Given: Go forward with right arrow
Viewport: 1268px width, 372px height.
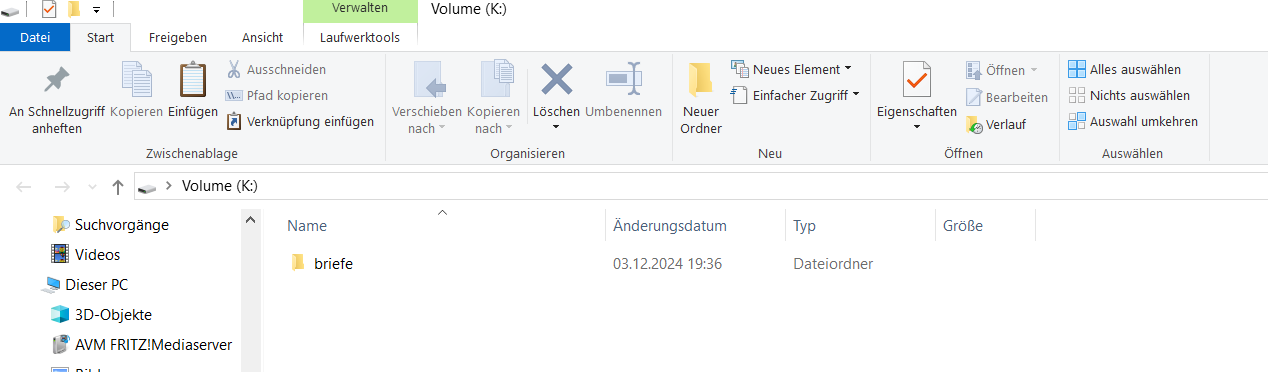Looking at the screenshot, I should point(61,187).
